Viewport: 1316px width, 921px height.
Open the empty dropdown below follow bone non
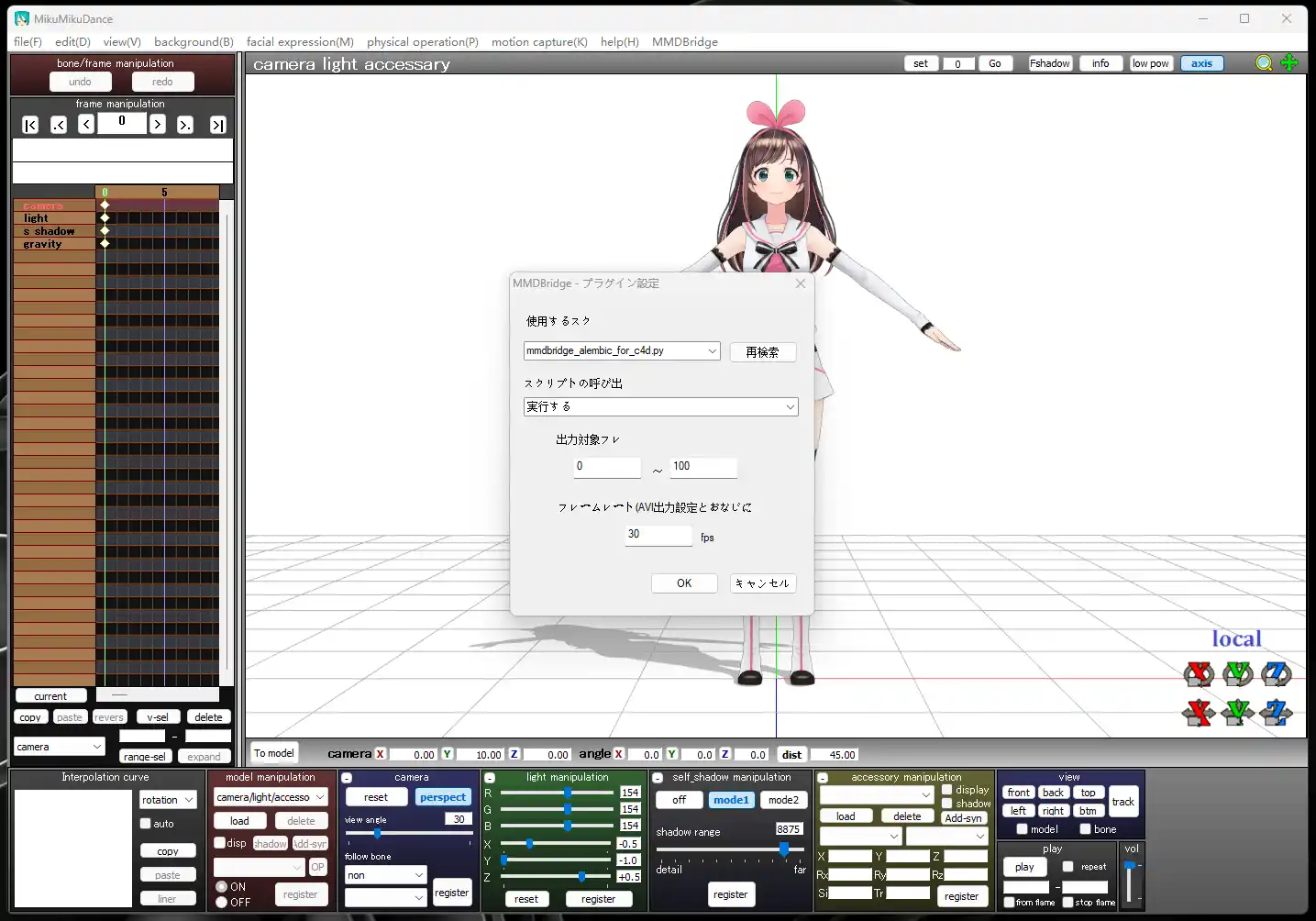[385, 898]
